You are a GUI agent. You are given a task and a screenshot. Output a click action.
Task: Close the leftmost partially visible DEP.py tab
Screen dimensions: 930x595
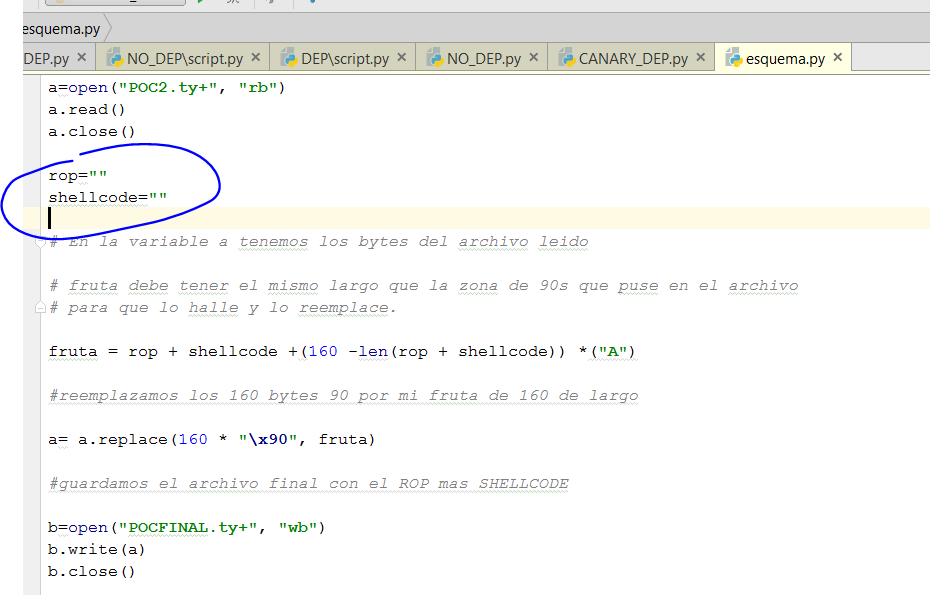click(81, 58)
